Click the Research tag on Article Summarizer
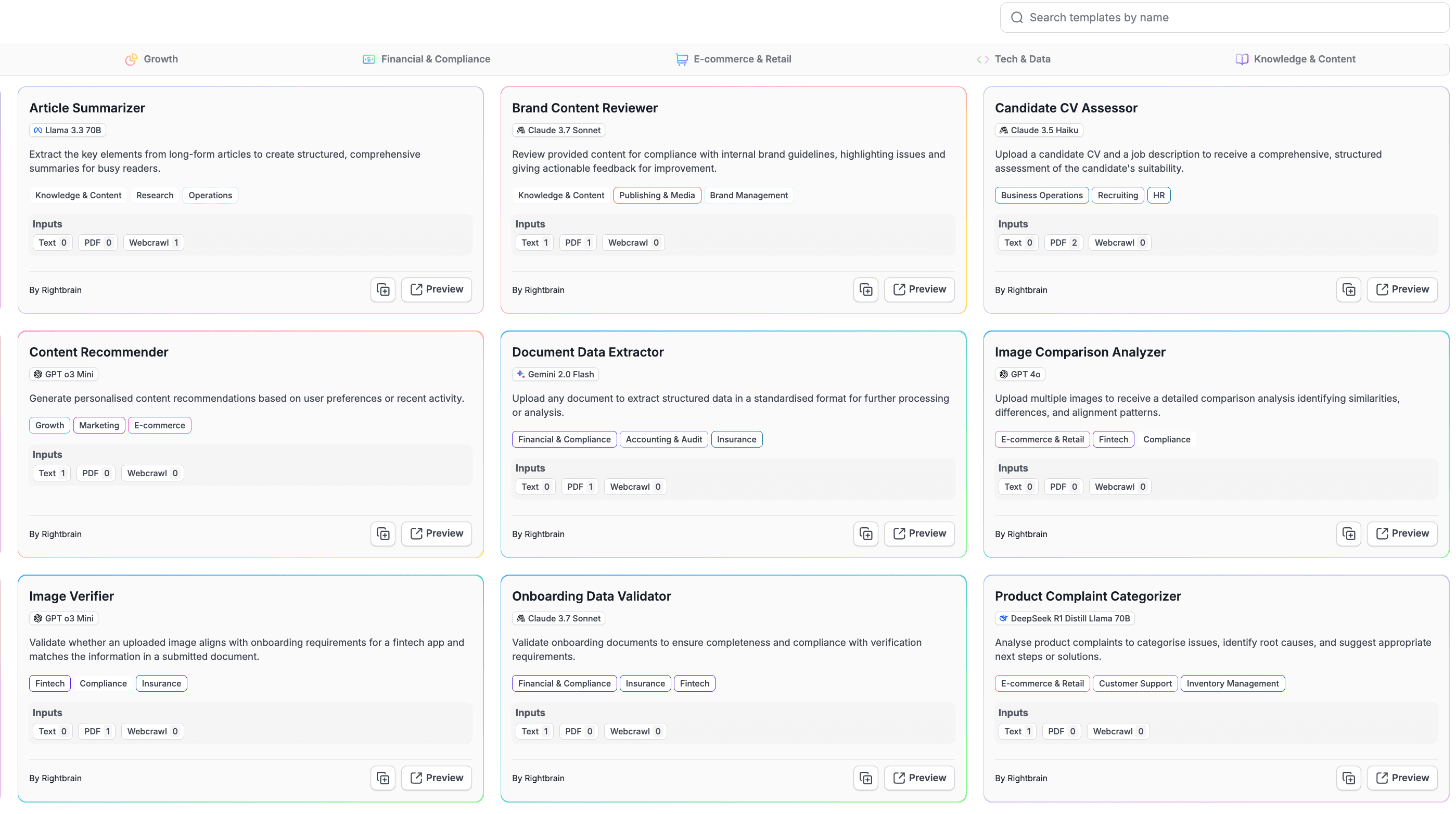The image size is (1456, 814). pyautogui.click(x=155, y=196)
